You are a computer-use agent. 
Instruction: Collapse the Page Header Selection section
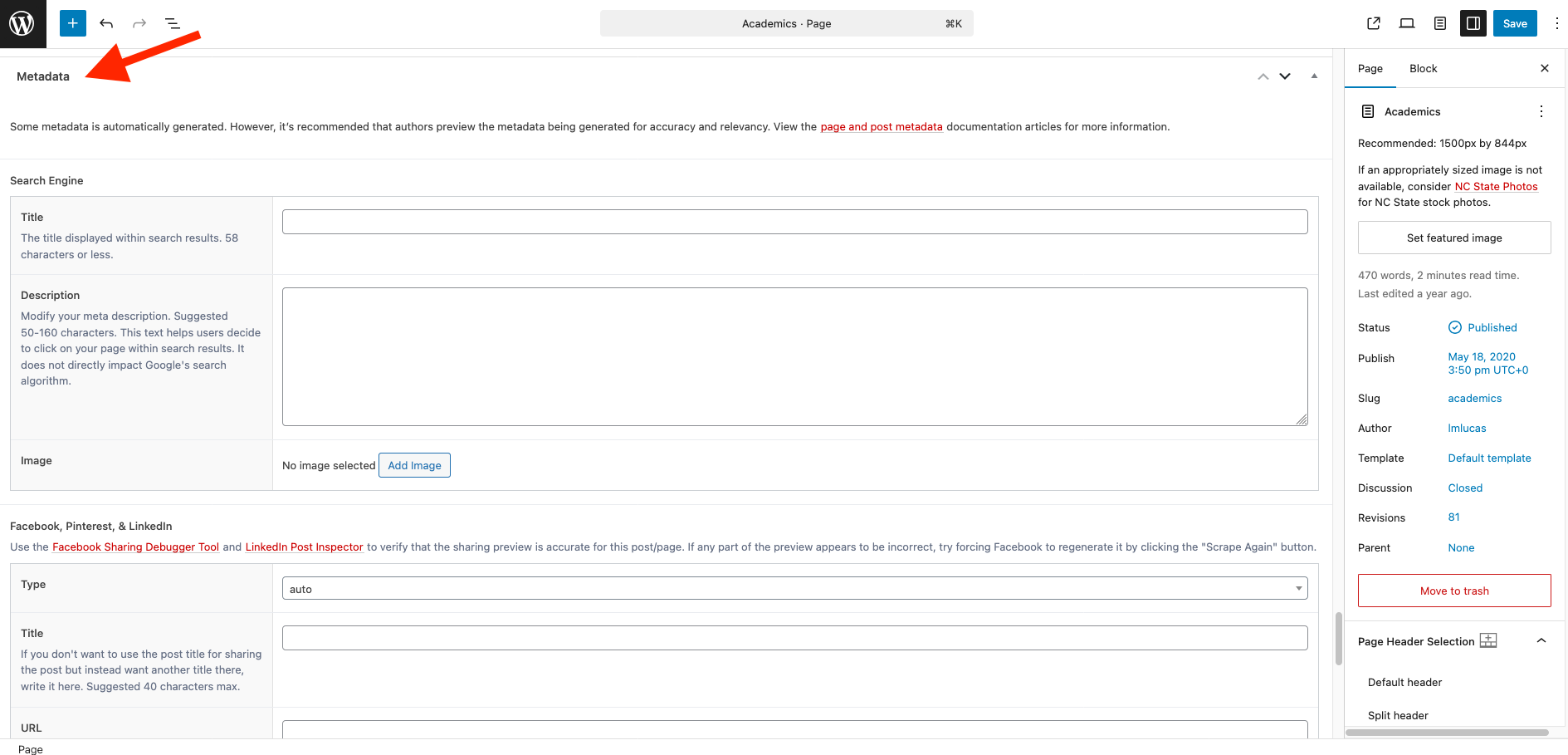[1541, 640]
